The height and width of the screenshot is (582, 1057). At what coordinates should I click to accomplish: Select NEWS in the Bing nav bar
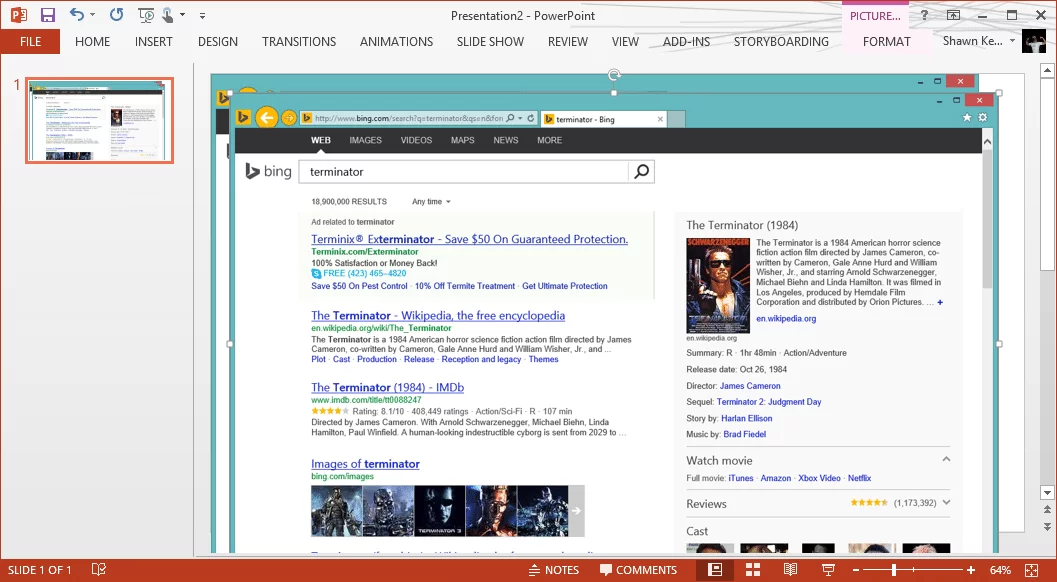[x=506, y=140]
